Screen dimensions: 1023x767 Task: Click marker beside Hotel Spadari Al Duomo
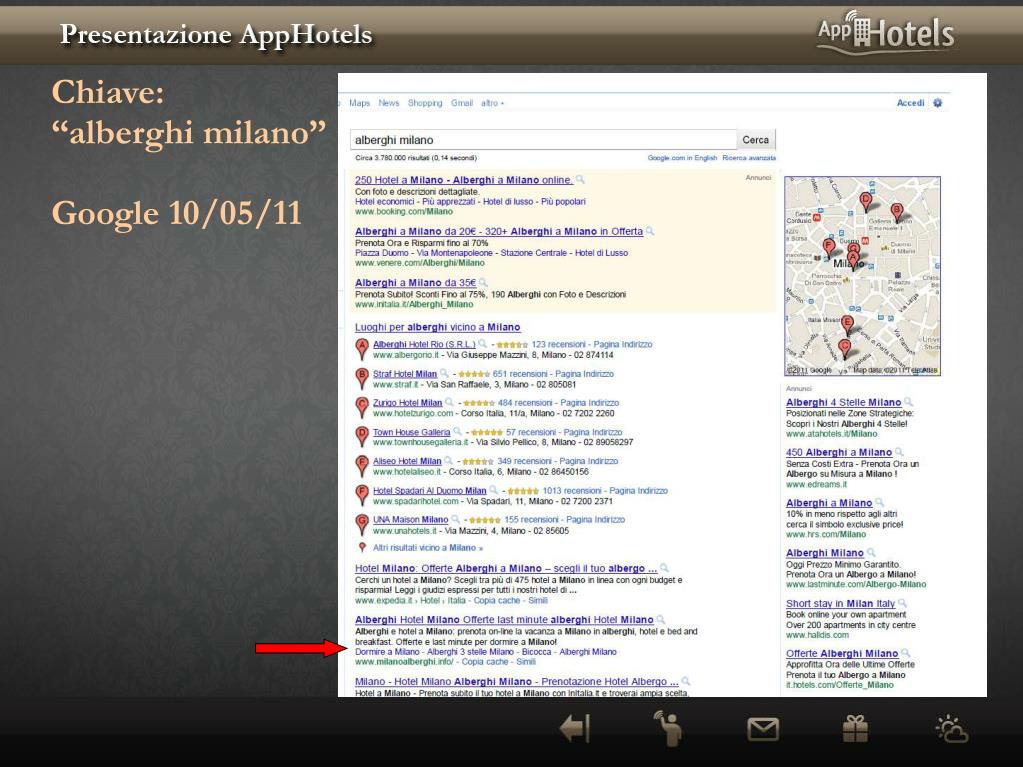[x=362, y=495]
